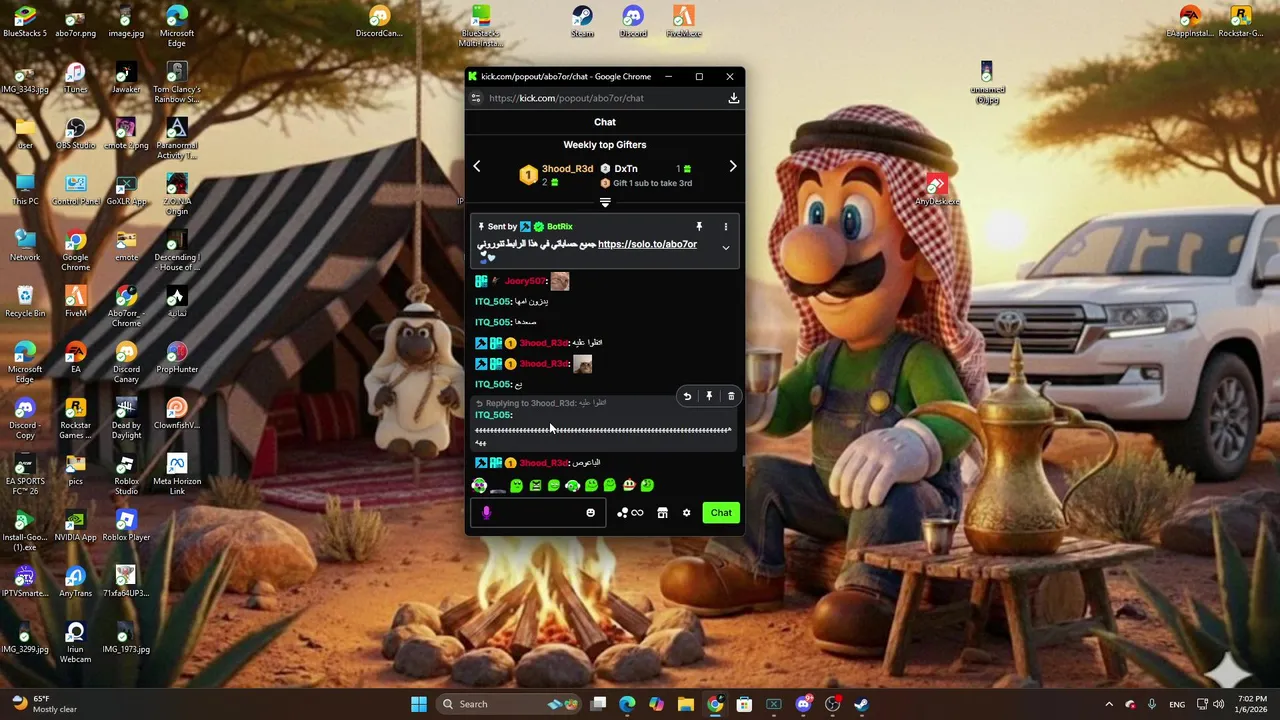
Task: Open AnyDesk.exe desktop icon
Action: pos(936,190)
